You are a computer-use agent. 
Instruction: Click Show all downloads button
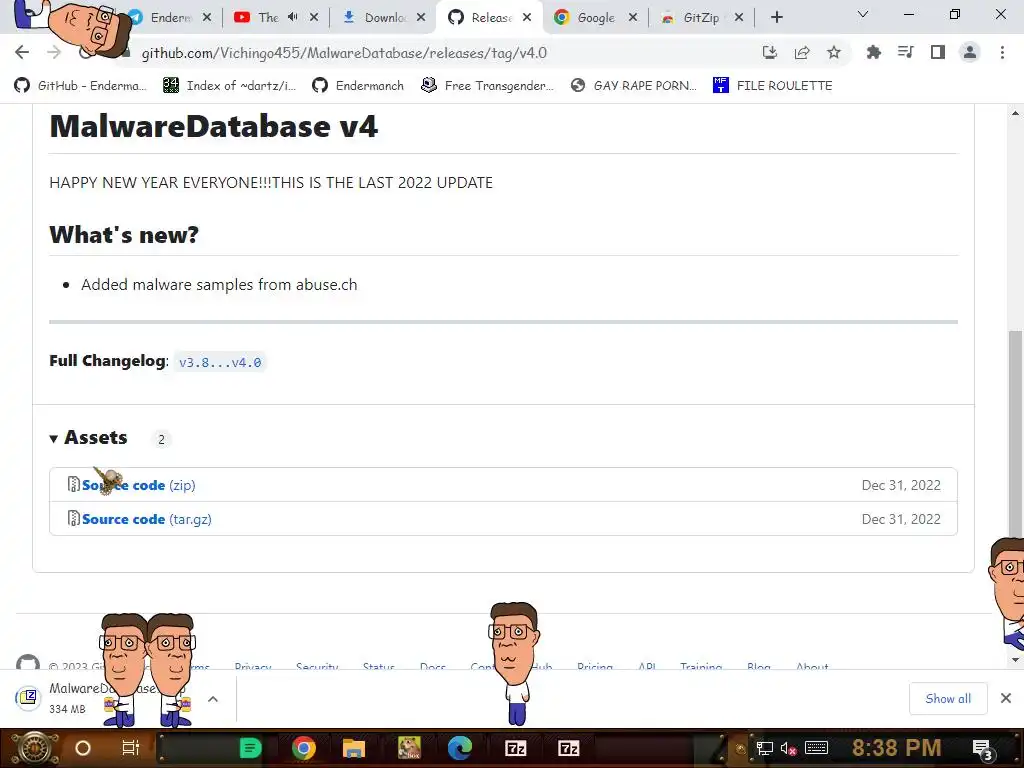(948, 699)
